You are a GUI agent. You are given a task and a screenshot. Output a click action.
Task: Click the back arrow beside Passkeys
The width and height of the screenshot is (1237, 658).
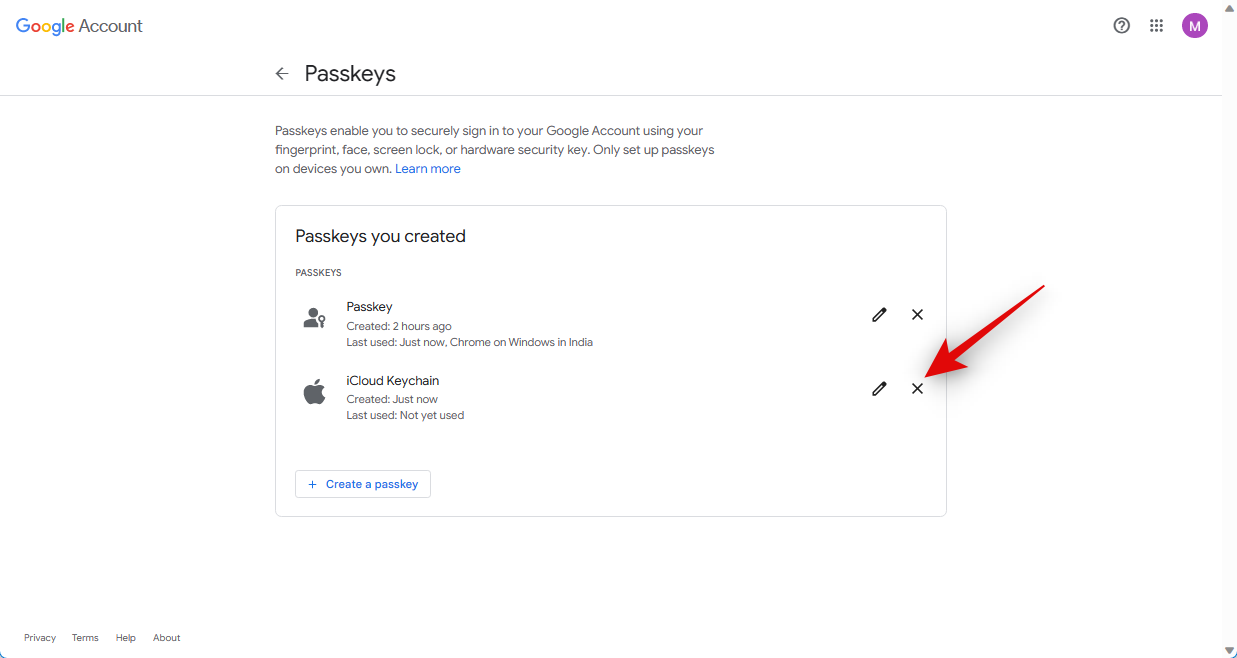[282, 74]
